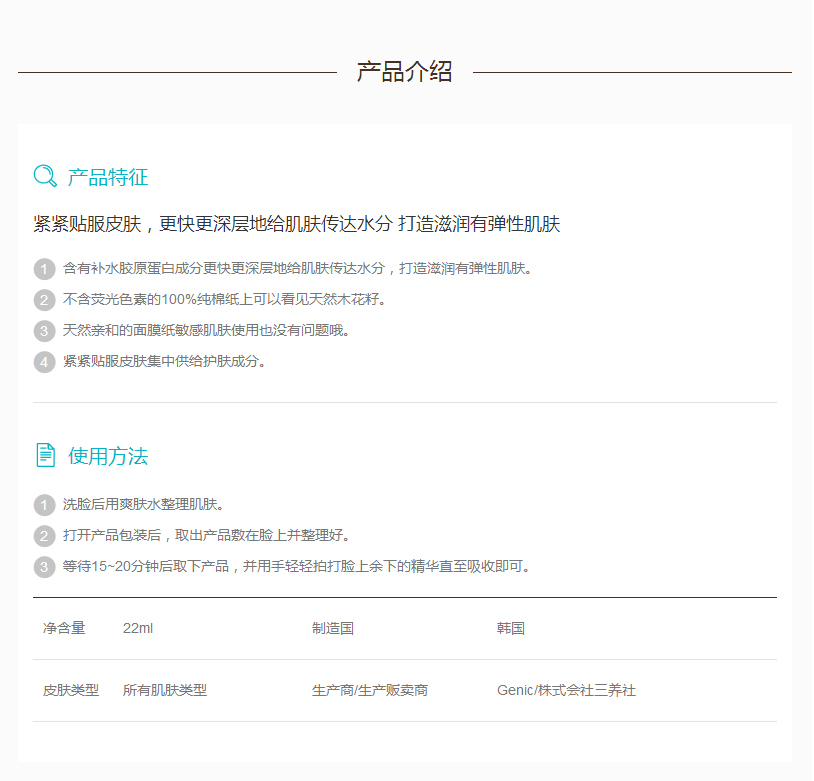Click the number 3 badge under 产品特征

pyautogui.click(x=44, y=331)
